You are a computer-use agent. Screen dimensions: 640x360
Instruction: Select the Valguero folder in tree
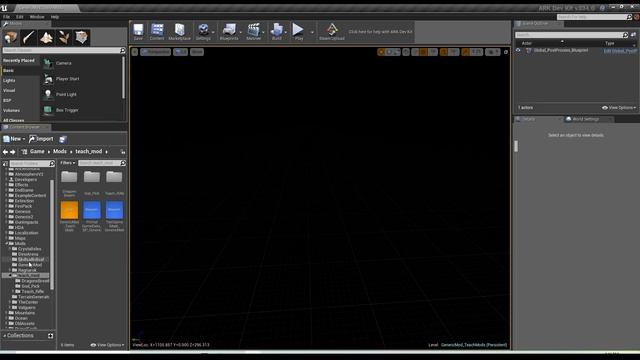(27, 308)
